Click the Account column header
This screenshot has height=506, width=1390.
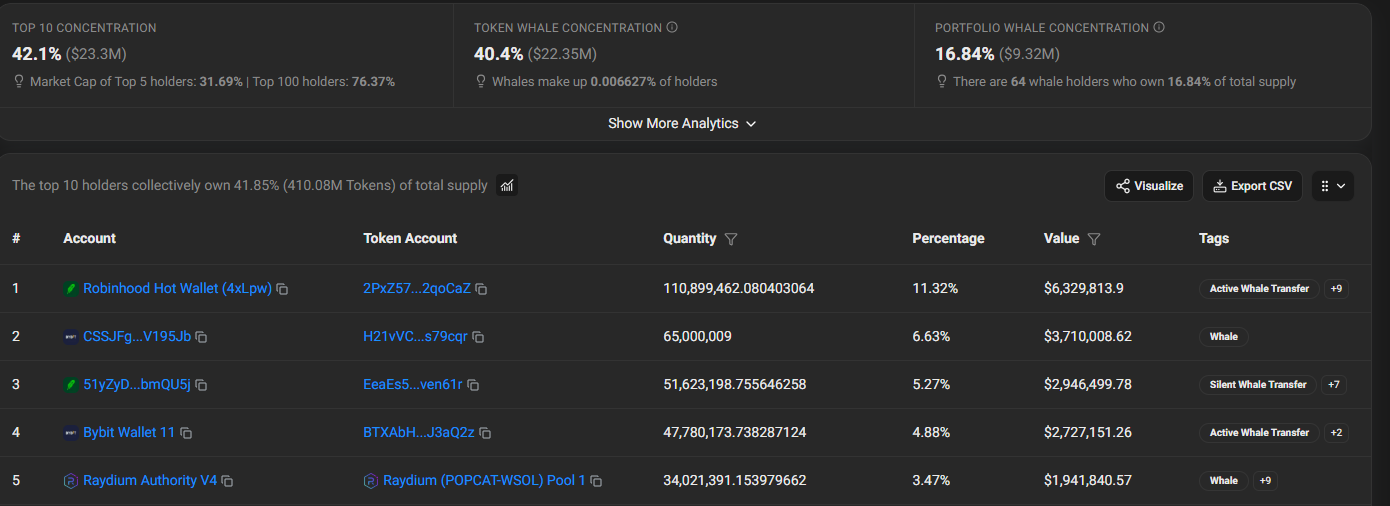point(89,239)
